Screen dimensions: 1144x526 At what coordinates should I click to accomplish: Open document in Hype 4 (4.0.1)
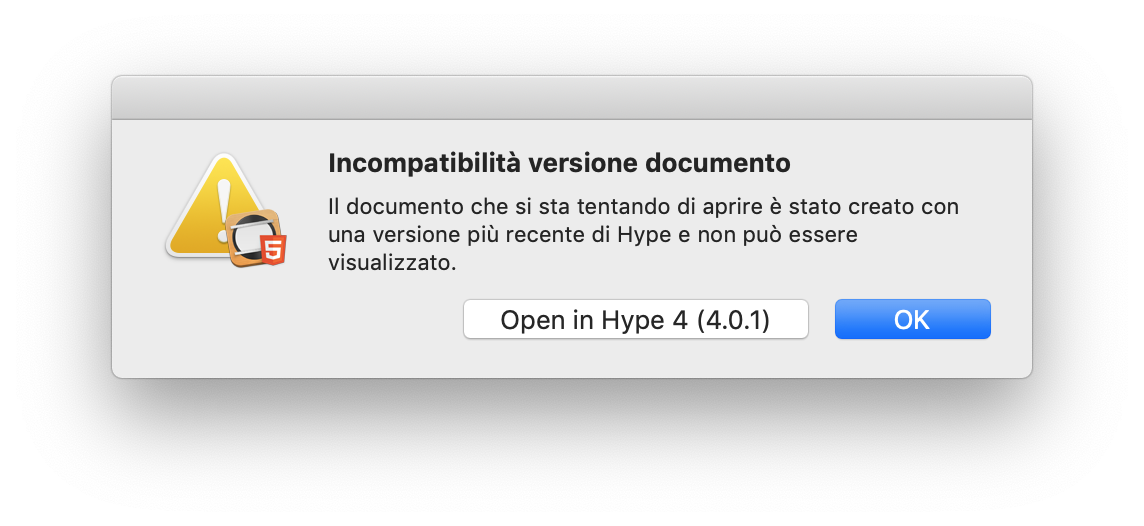point(635,319)
